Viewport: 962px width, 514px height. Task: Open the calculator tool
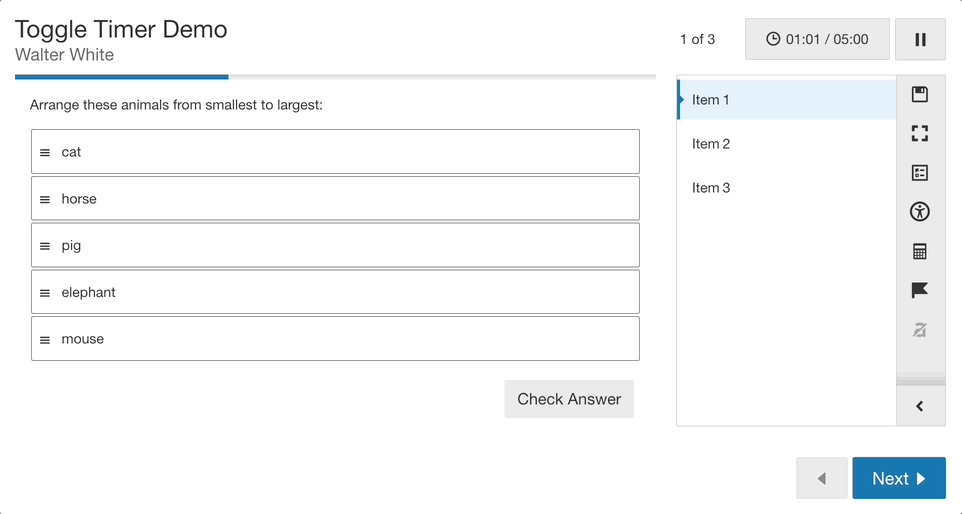click(x=920, y=251)
